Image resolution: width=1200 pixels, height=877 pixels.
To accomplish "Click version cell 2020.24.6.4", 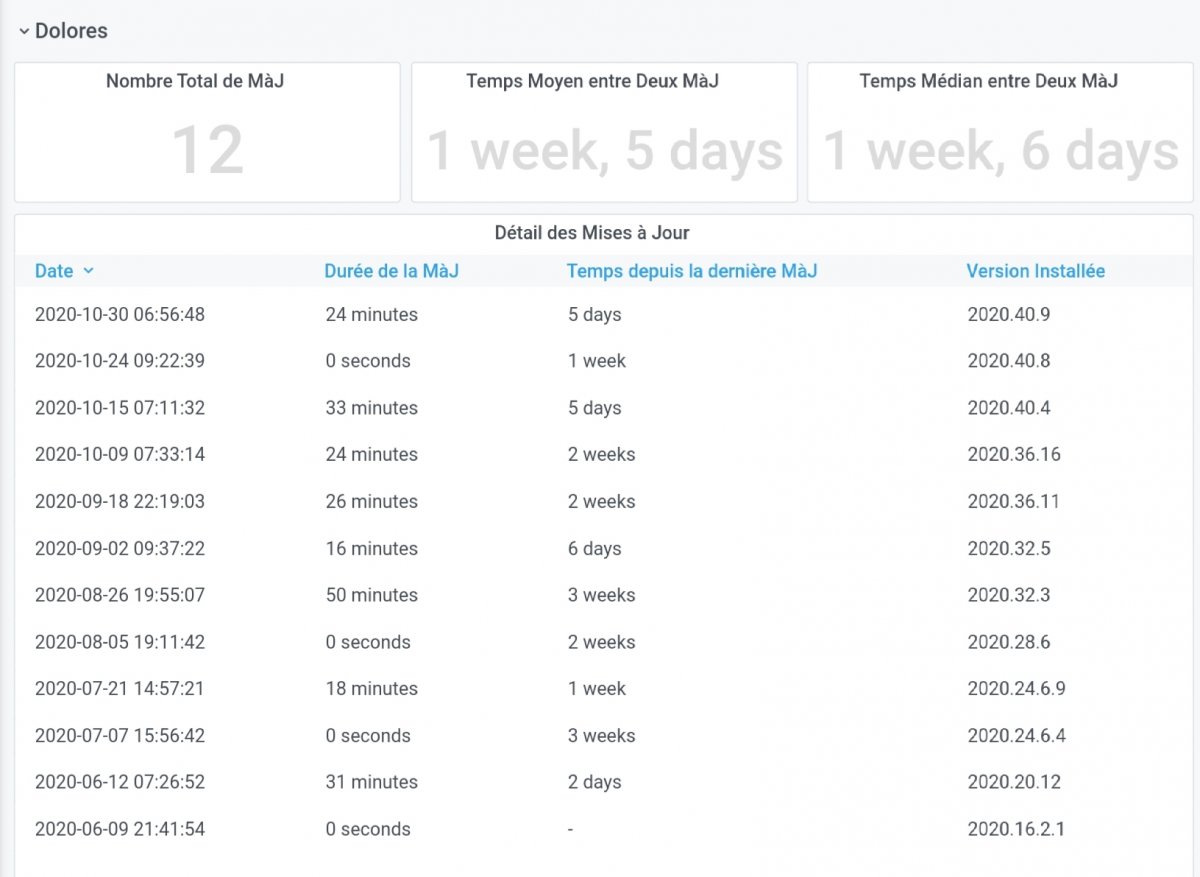I will 1017,735.
